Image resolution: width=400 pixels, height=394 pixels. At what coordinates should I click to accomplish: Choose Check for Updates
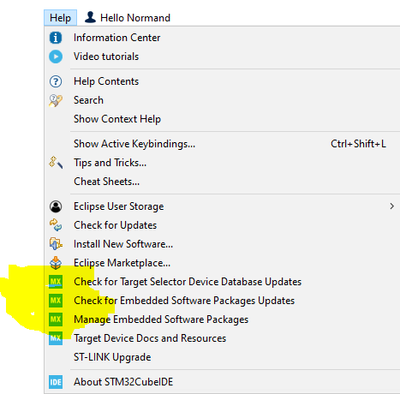(x=115, y=225)
